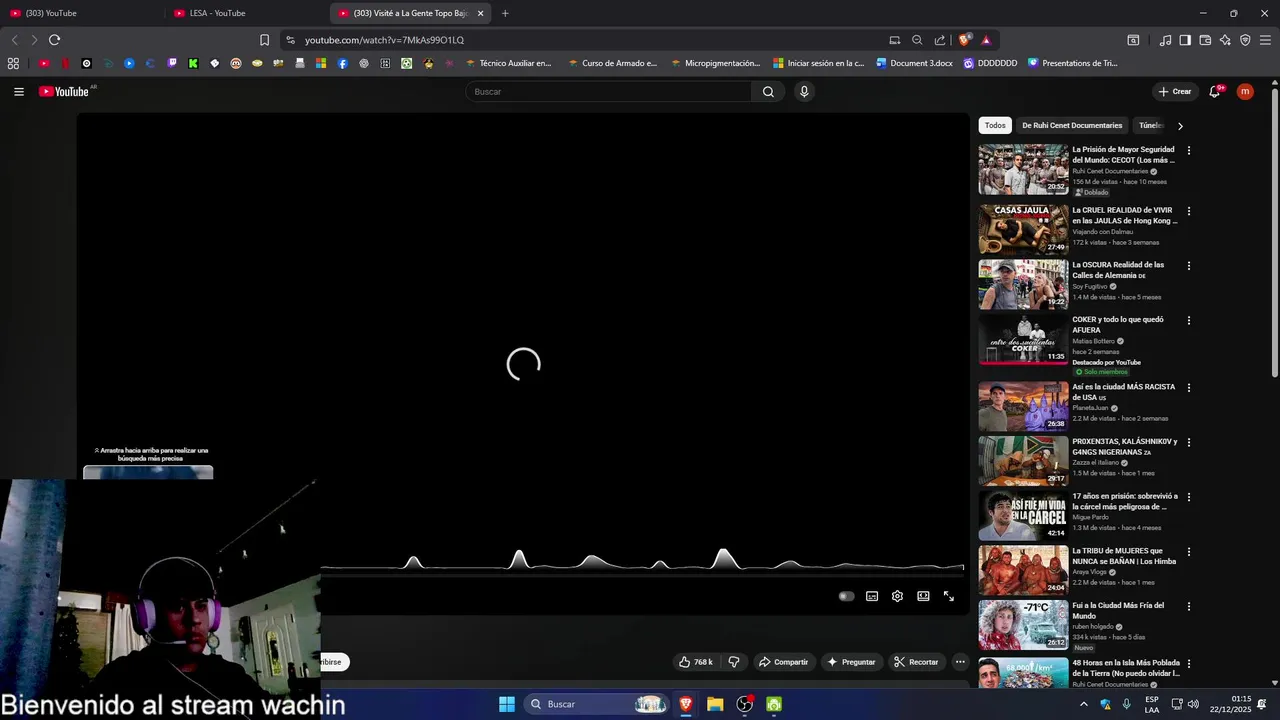Expand filter chips with the right chevron
Screen dimensions: 1280x720
click(x=1180, y=126)
